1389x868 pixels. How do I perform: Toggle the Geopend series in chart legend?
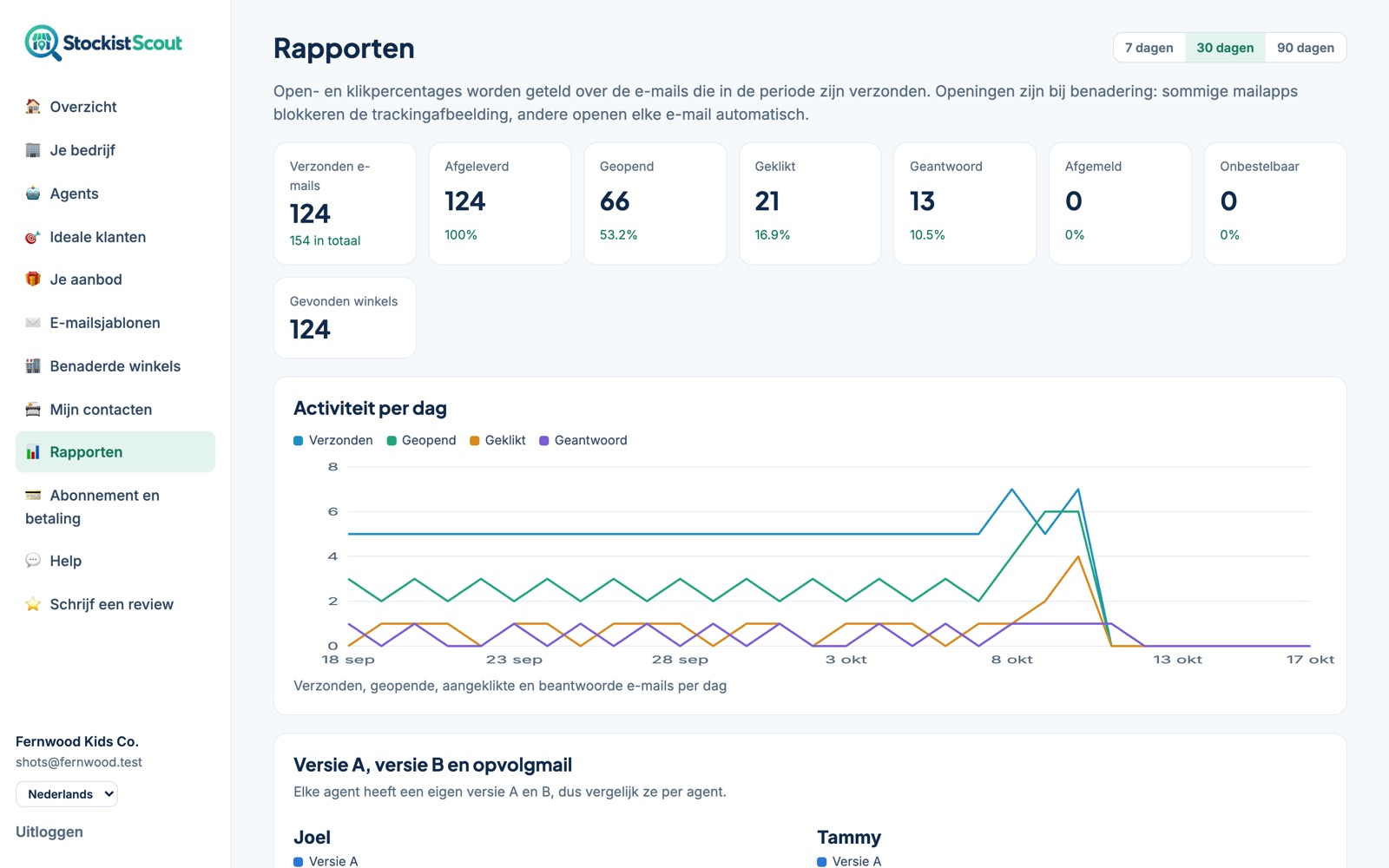tap(421, 440)
